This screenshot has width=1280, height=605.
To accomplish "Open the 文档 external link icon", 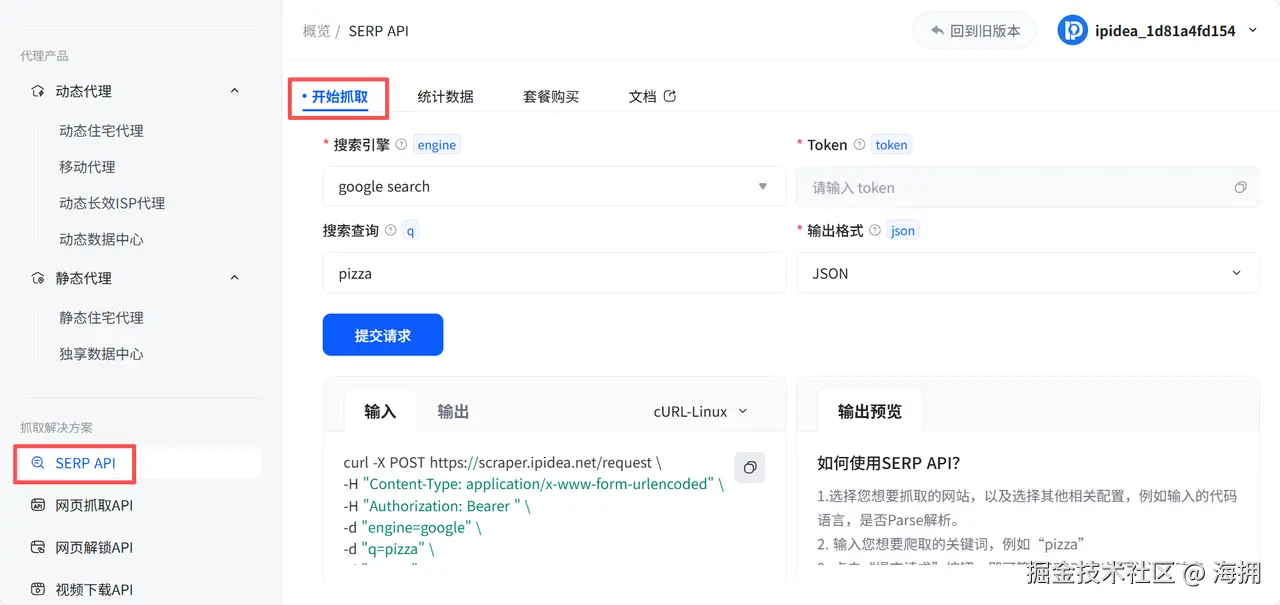I will pos(670,96).
